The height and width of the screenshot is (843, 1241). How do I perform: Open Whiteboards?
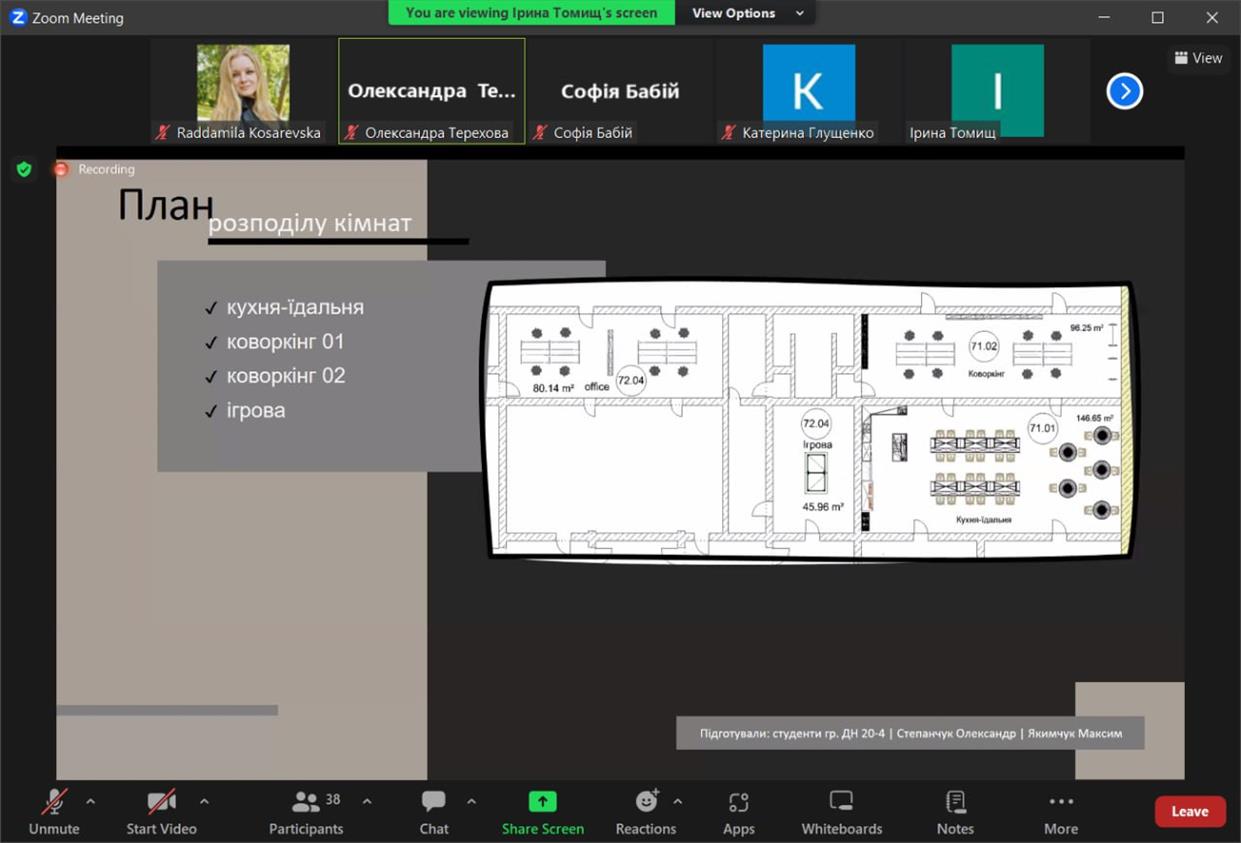coord(842,811)
